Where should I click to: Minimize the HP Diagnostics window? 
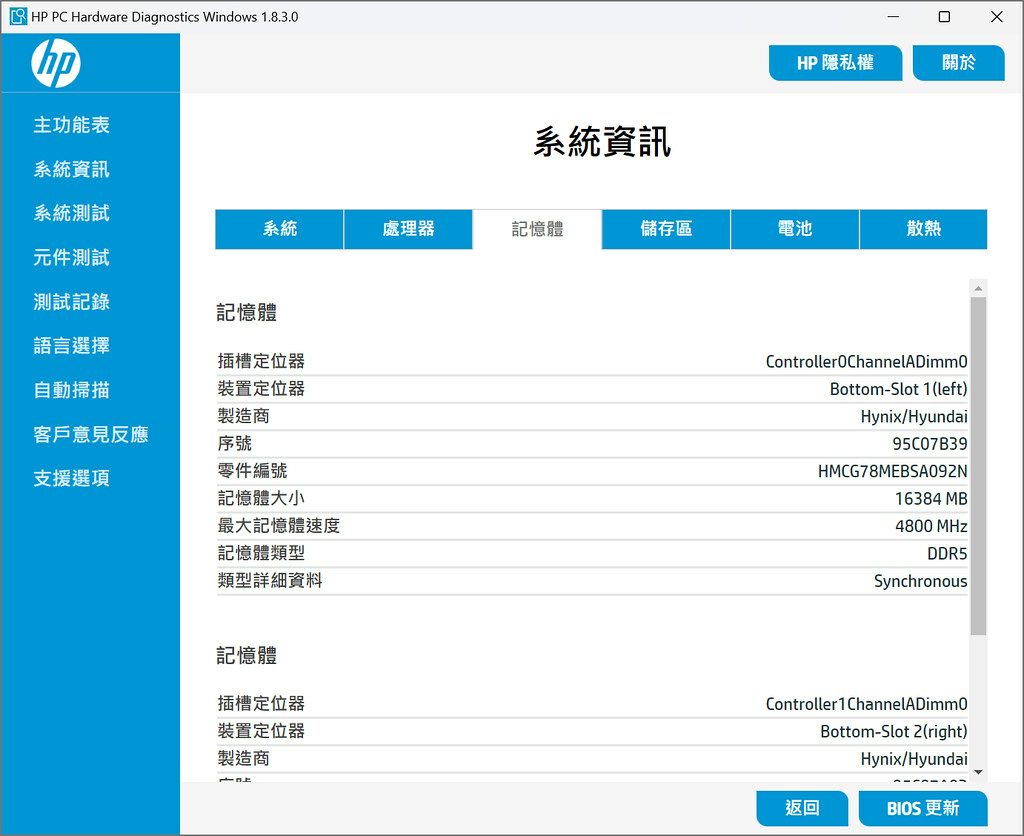point(893,16)
